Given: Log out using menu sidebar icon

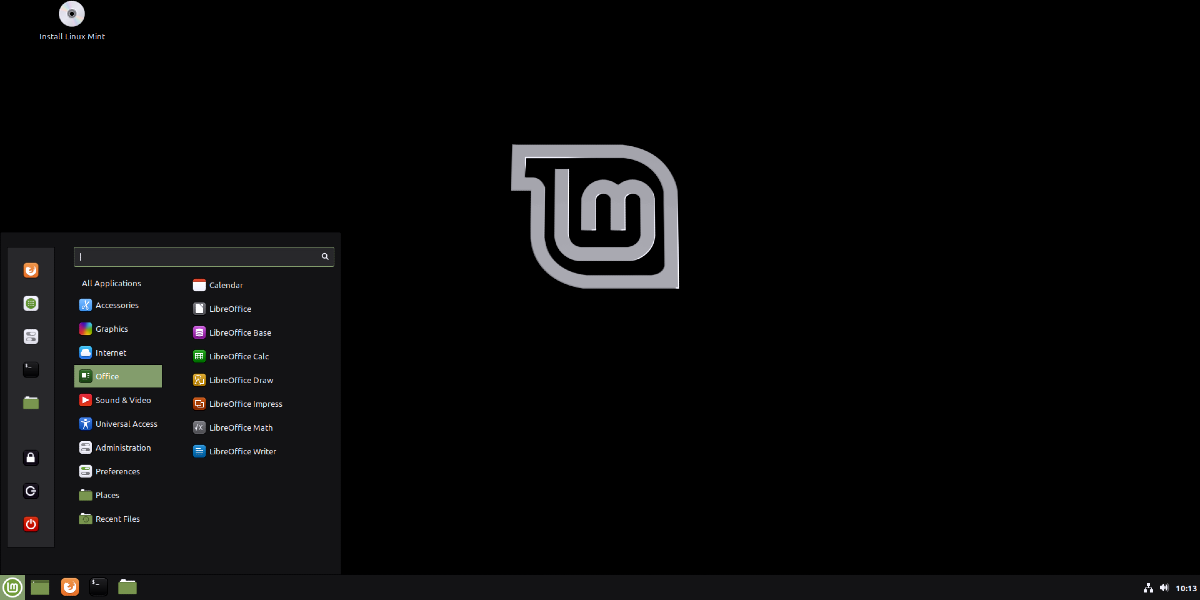Looking at the screenshot, I should [x=31, y=491].
